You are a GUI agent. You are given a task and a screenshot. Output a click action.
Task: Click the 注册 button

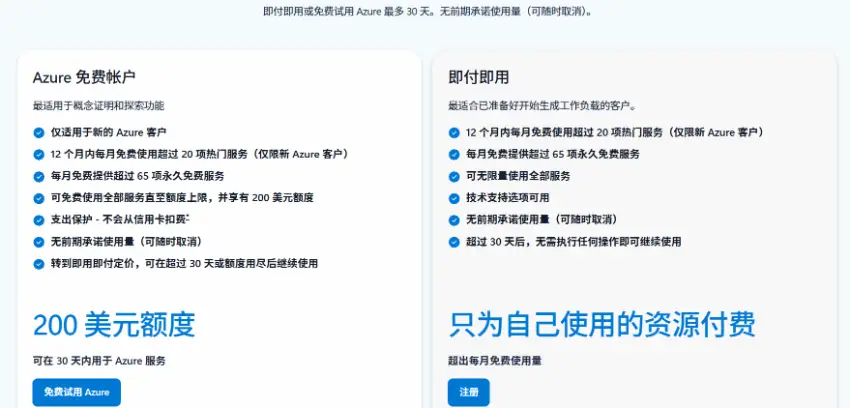click(x=468, y=392)
